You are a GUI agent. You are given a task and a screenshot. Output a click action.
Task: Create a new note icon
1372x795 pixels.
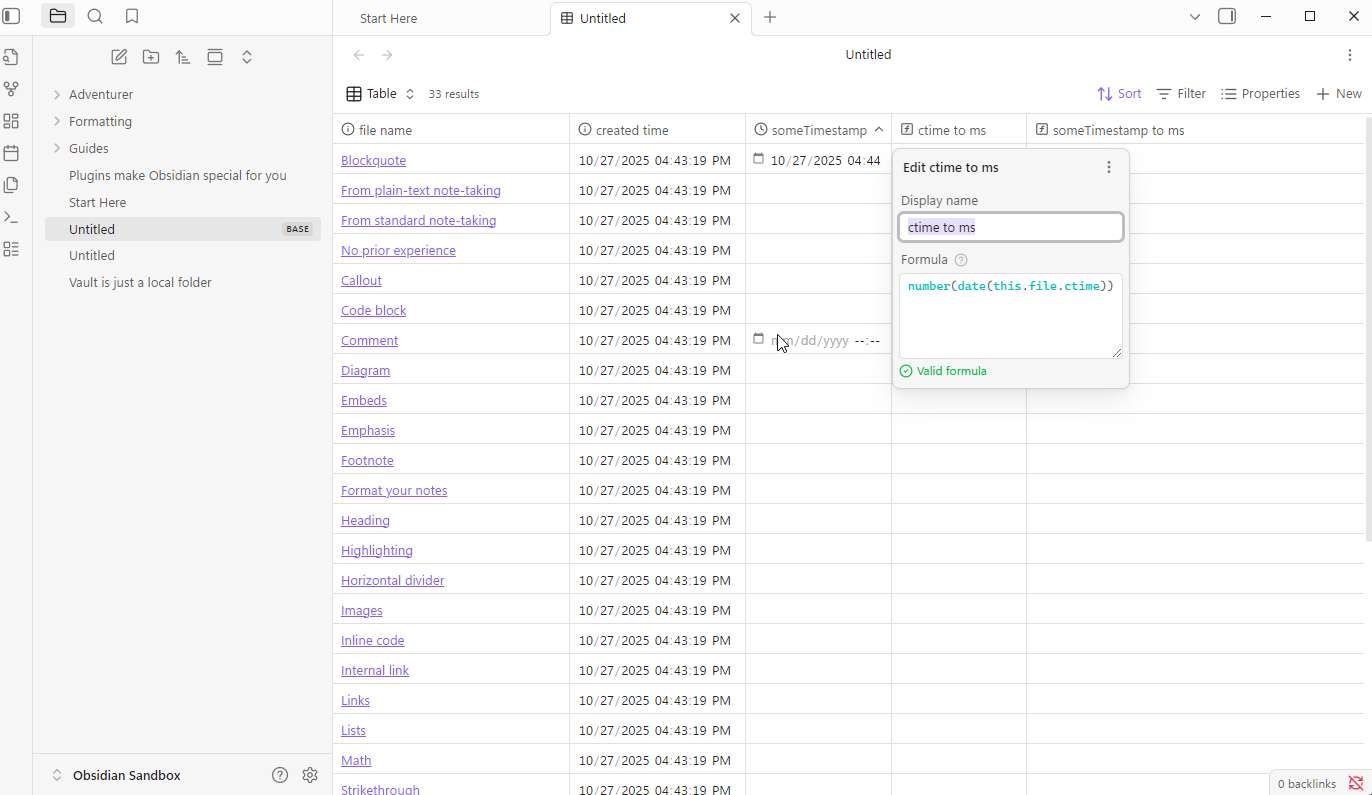(x=119, y=57)
